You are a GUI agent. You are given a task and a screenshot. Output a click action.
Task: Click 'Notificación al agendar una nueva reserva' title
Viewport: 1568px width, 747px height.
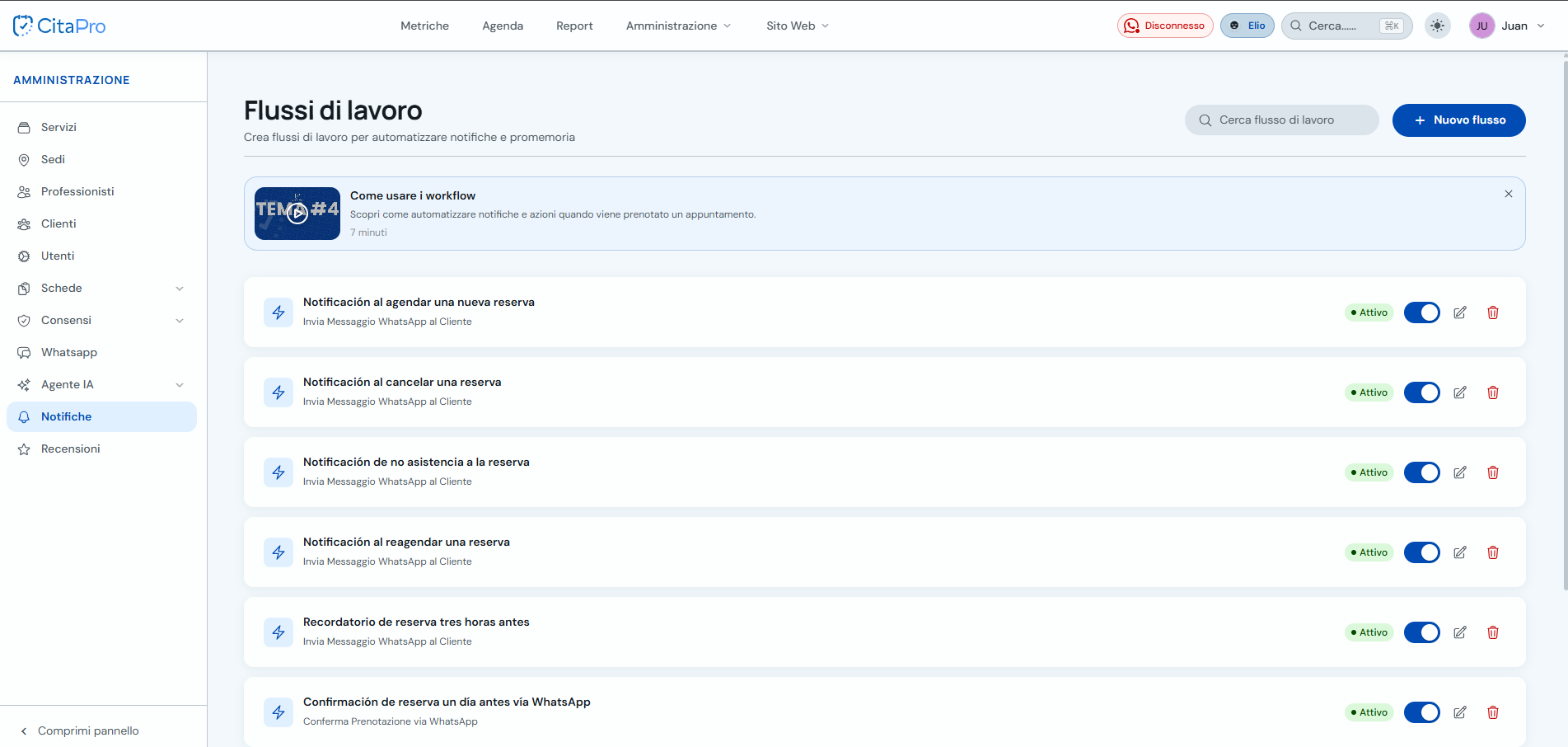[419, 302]
